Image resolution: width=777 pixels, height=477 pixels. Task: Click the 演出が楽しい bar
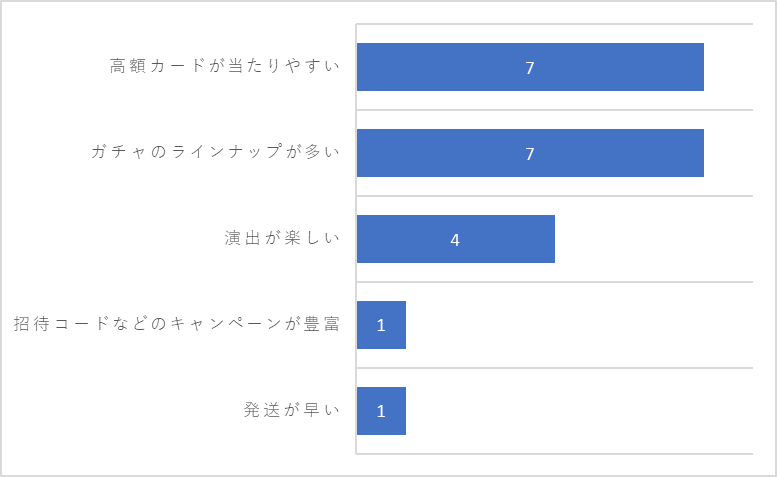point(456,239)
